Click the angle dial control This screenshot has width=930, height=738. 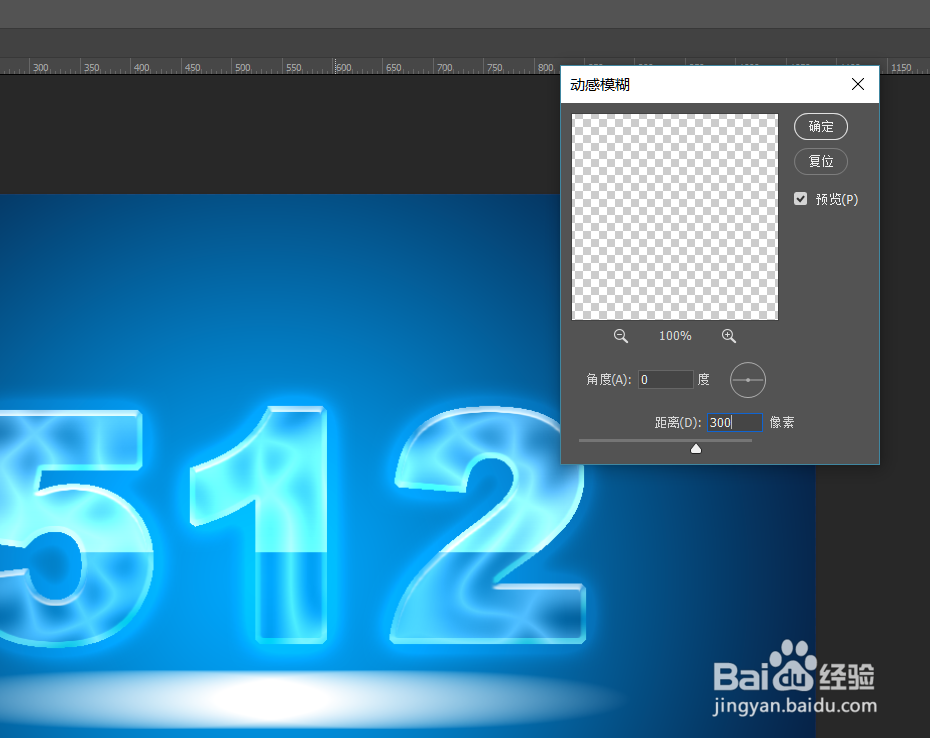coord(748,380)
